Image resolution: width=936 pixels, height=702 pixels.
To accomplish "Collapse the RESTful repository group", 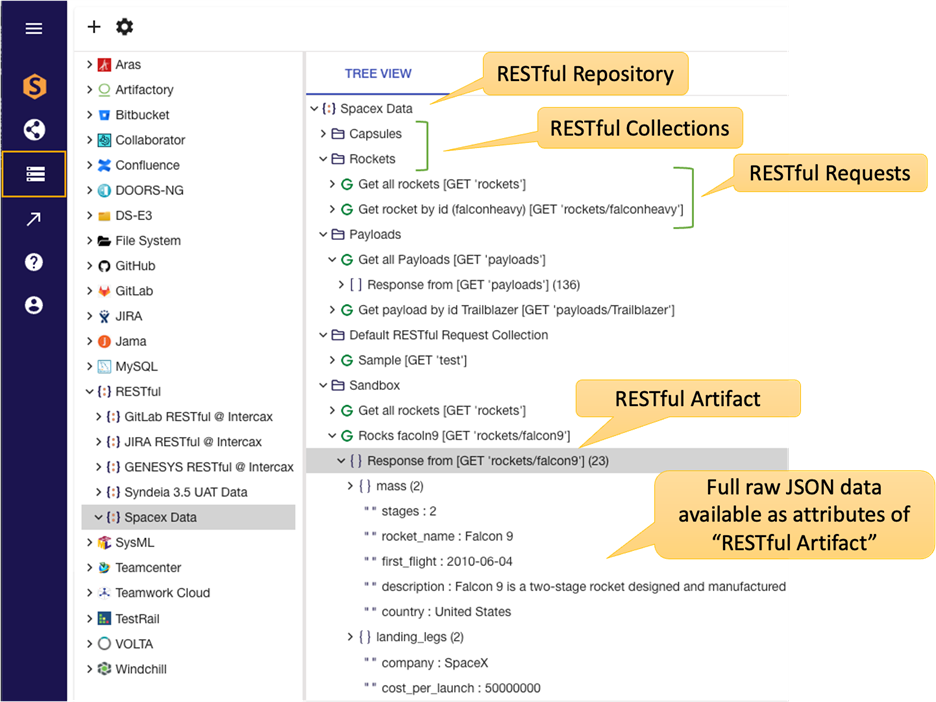I will (90, 392).
